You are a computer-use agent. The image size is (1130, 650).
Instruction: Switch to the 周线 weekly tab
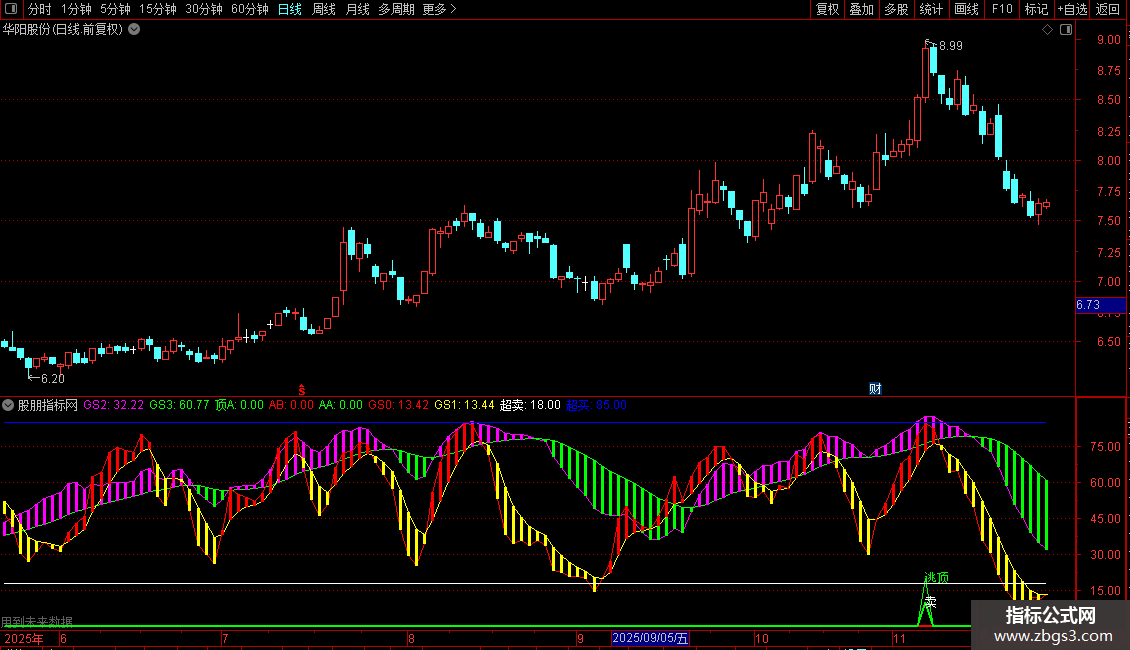pyautogui.click(x=324, y=10)
